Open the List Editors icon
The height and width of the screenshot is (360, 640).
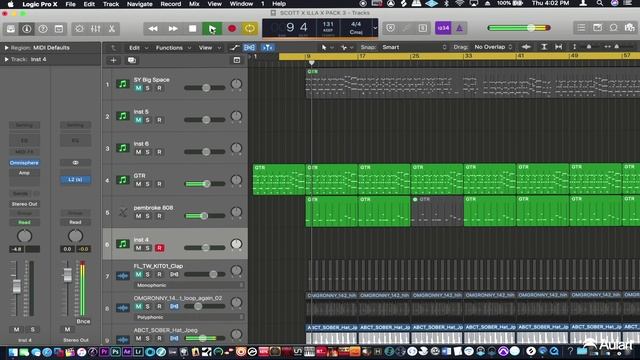tap(581, 28)
